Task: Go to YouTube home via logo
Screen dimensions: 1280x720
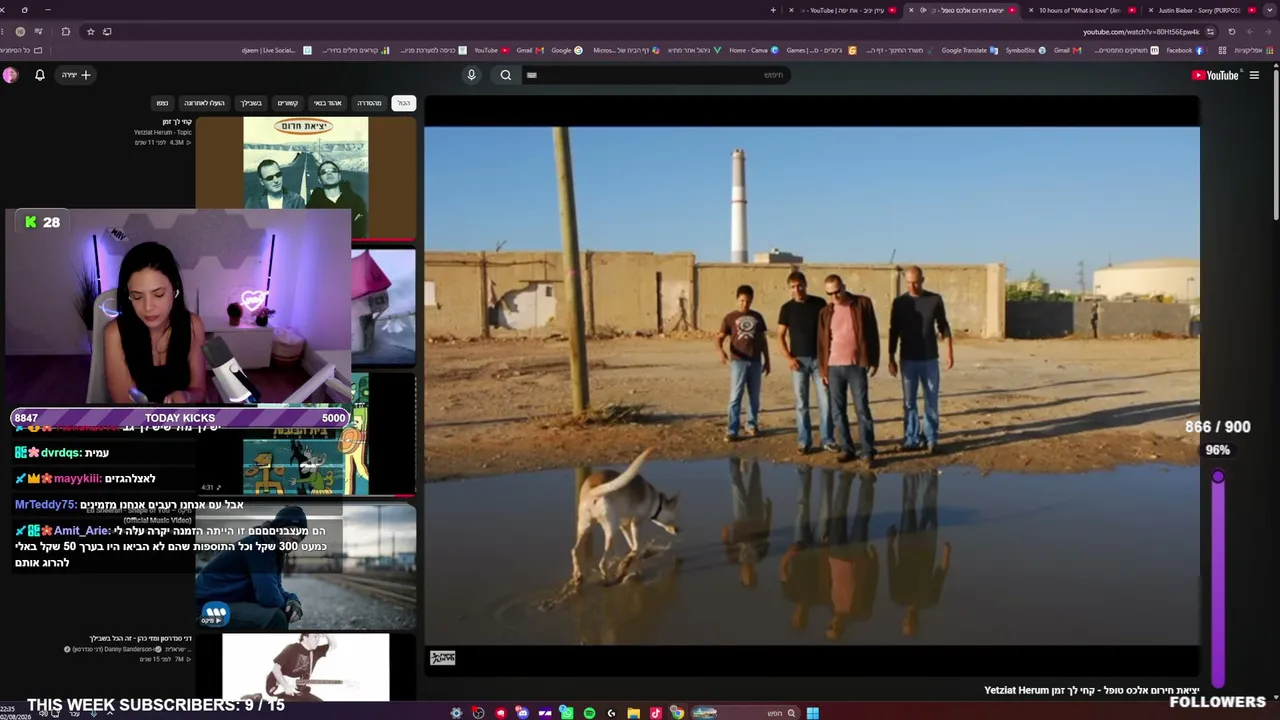Action: point(1215,75)
